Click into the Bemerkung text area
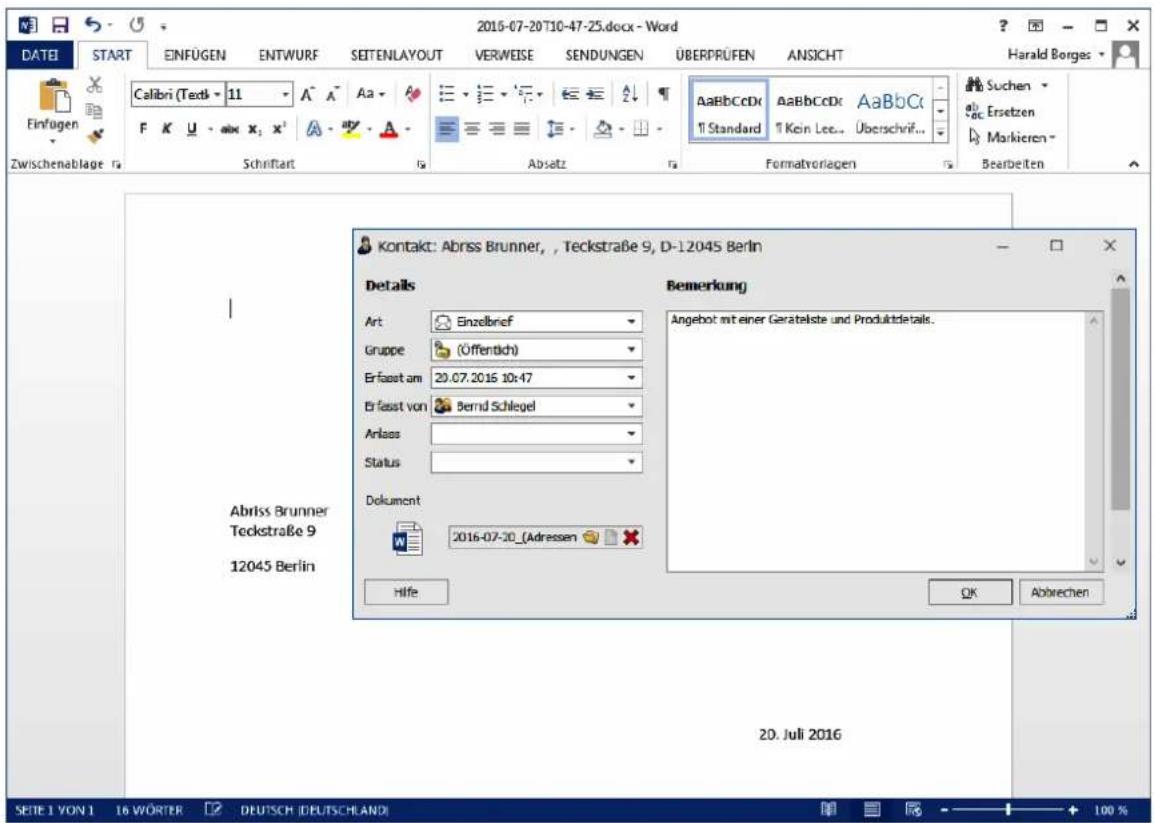Screen dimensions: 1154x823 click(x=877, y=442)
